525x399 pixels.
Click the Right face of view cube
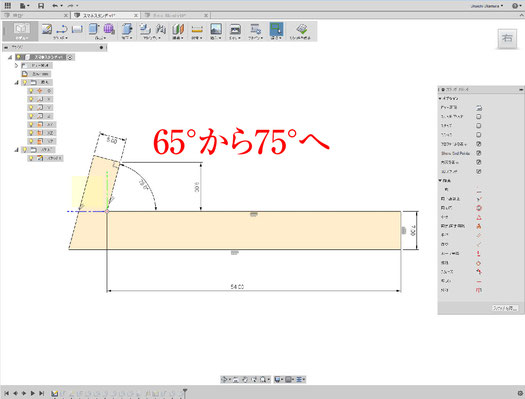pyautogui.click(x=507, y=38)
